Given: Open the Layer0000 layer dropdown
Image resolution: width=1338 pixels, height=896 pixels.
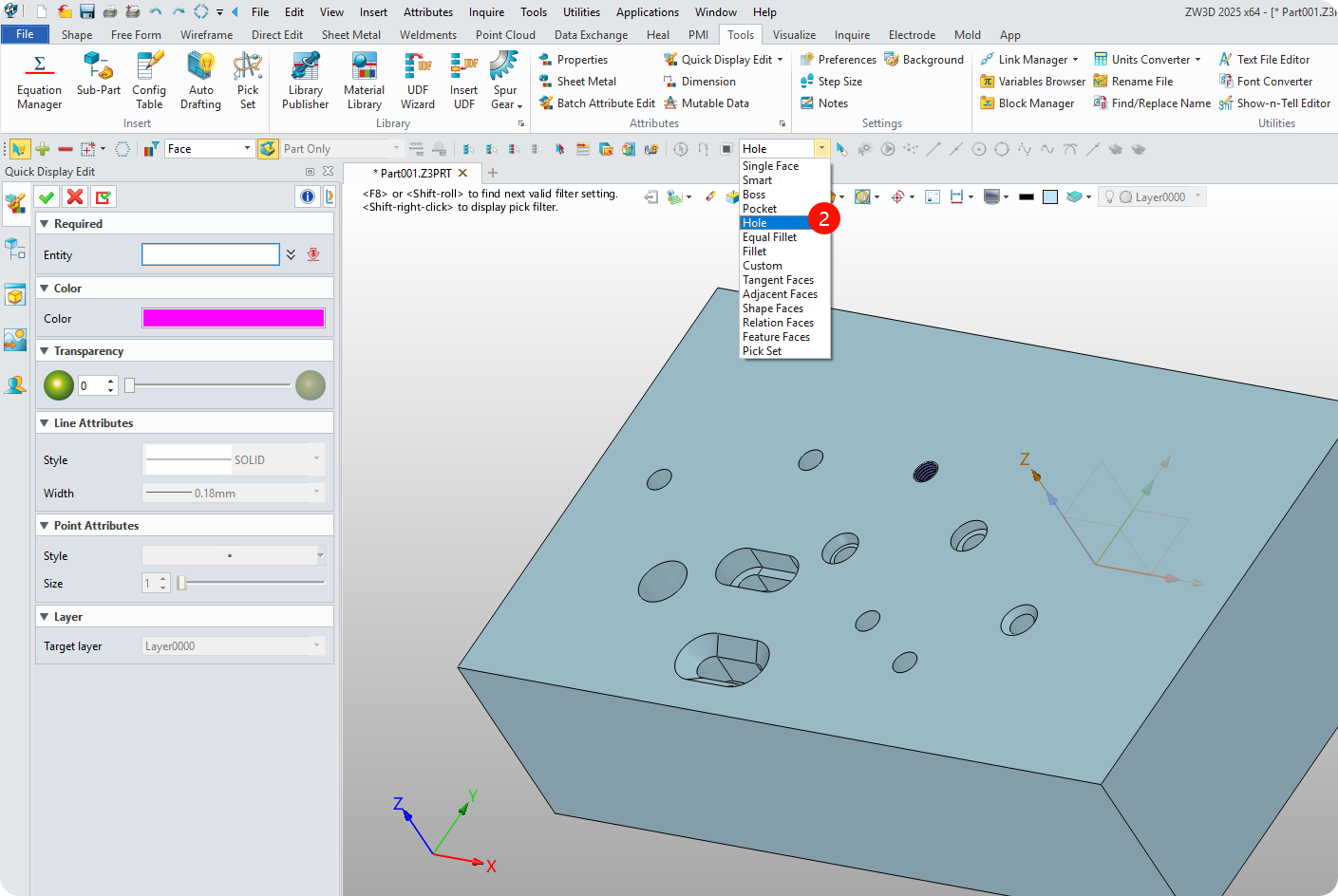Looking at the screenshot, I should (x=1198, y=196).
